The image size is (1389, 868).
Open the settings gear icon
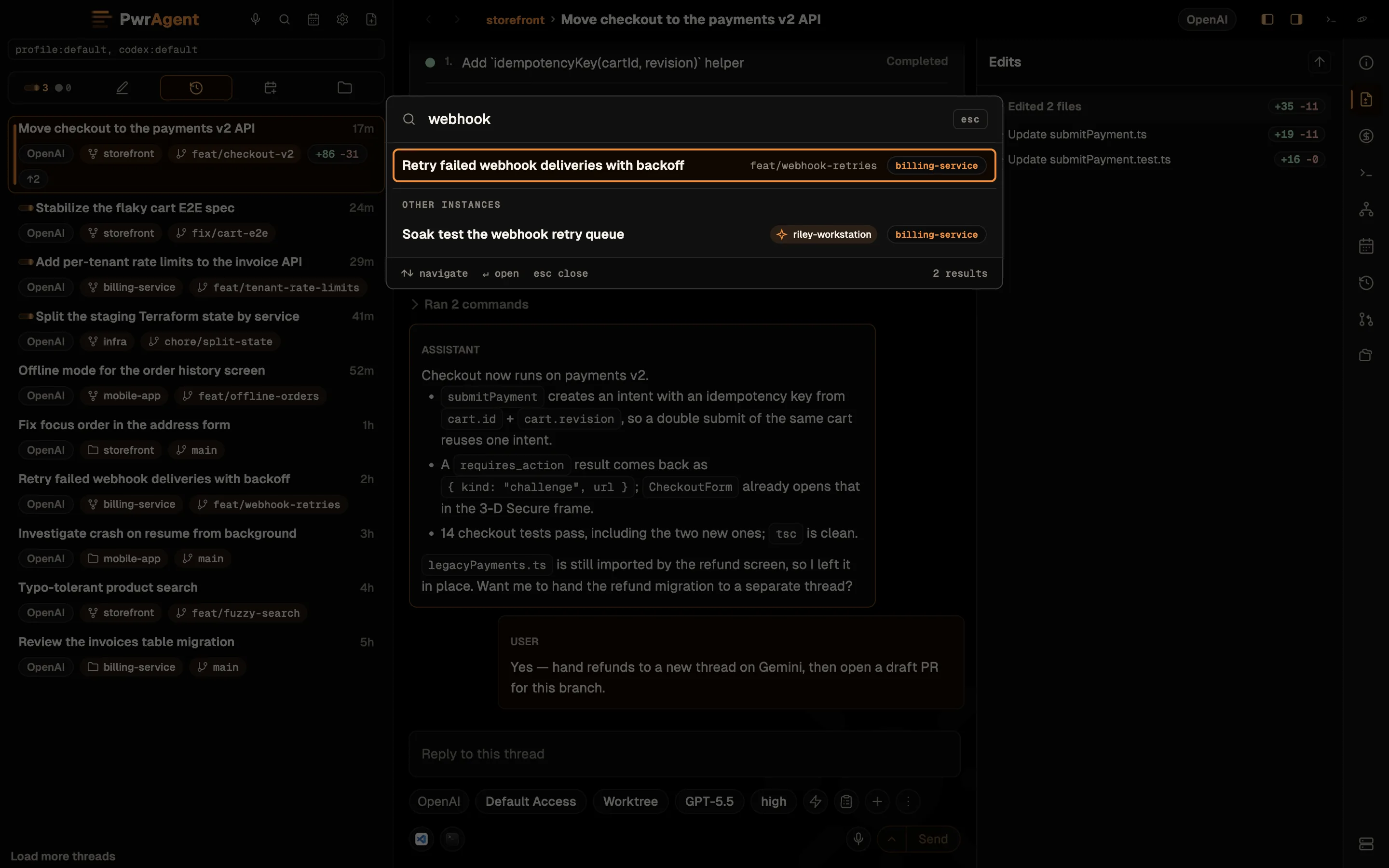tap(342, 19)
